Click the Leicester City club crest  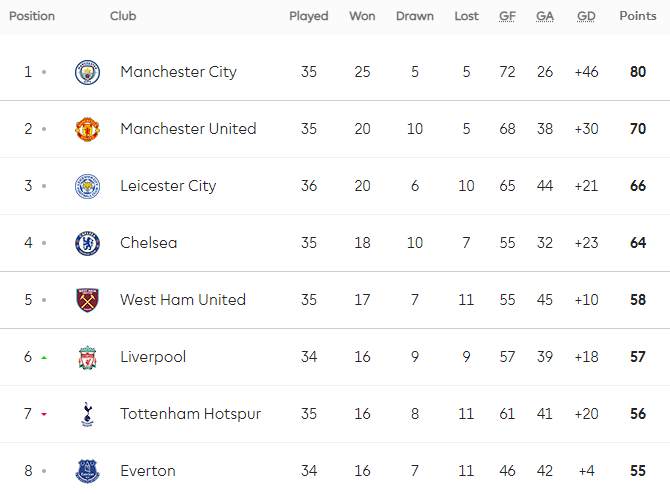(88, 186)
